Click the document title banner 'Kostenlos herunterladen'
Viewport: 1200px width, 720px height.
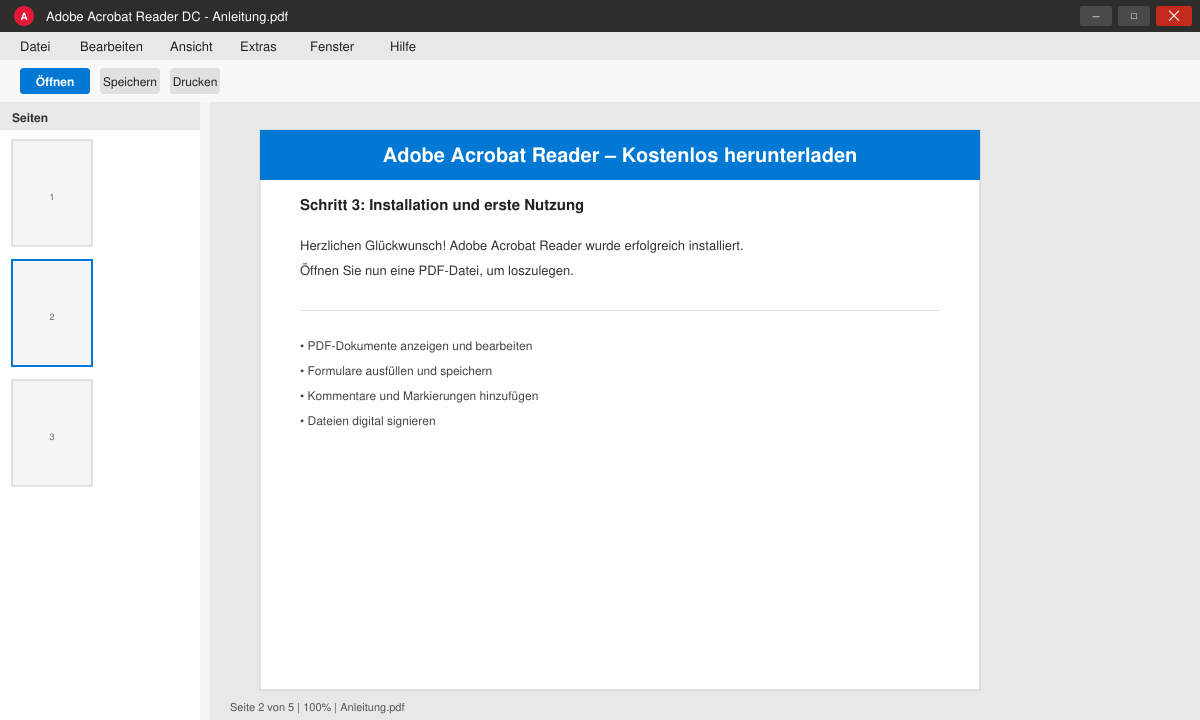pyautogui.click(x=620, y=155)
